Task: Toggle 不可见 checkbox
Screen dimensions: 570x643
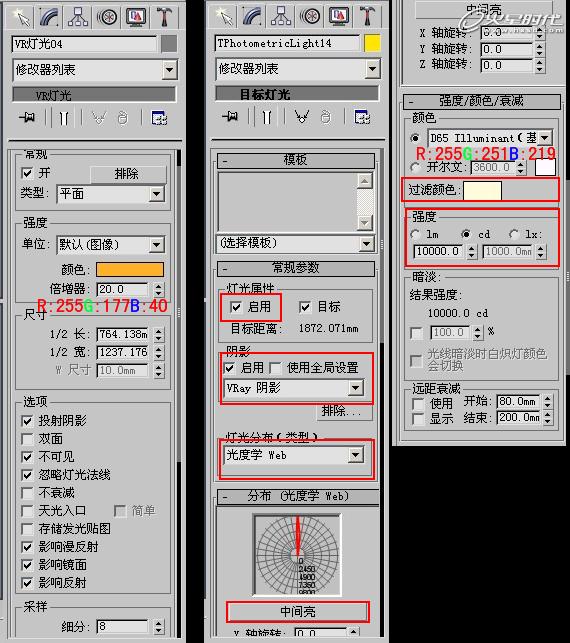Action: point(27,457)
